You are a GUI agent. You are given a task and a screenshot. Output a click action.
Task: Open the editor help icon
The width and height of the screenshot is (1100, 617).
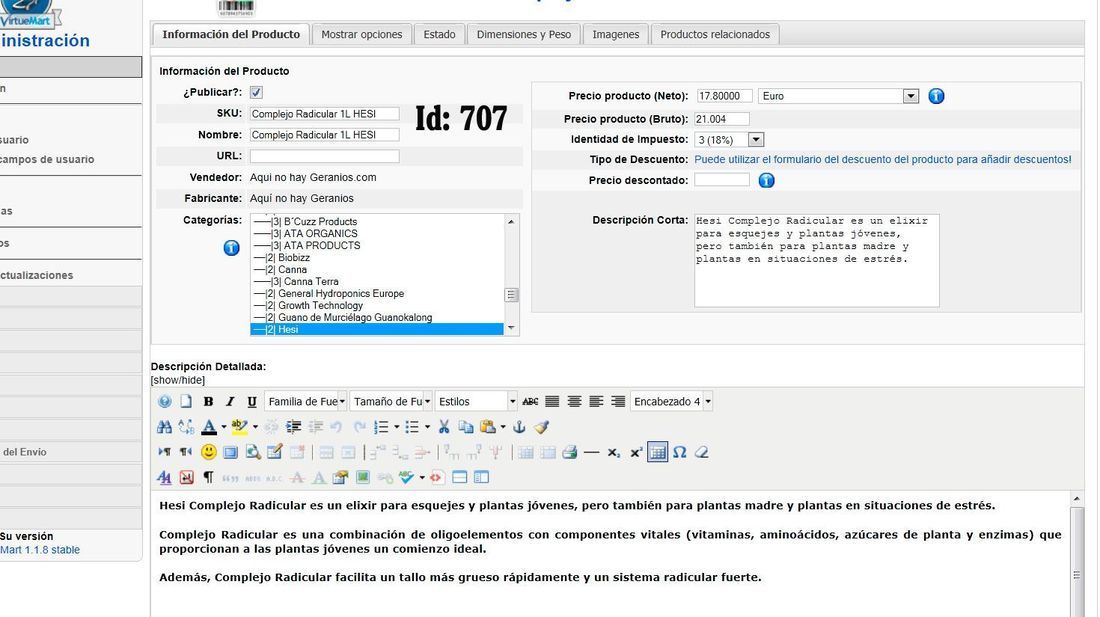[164, 402]
